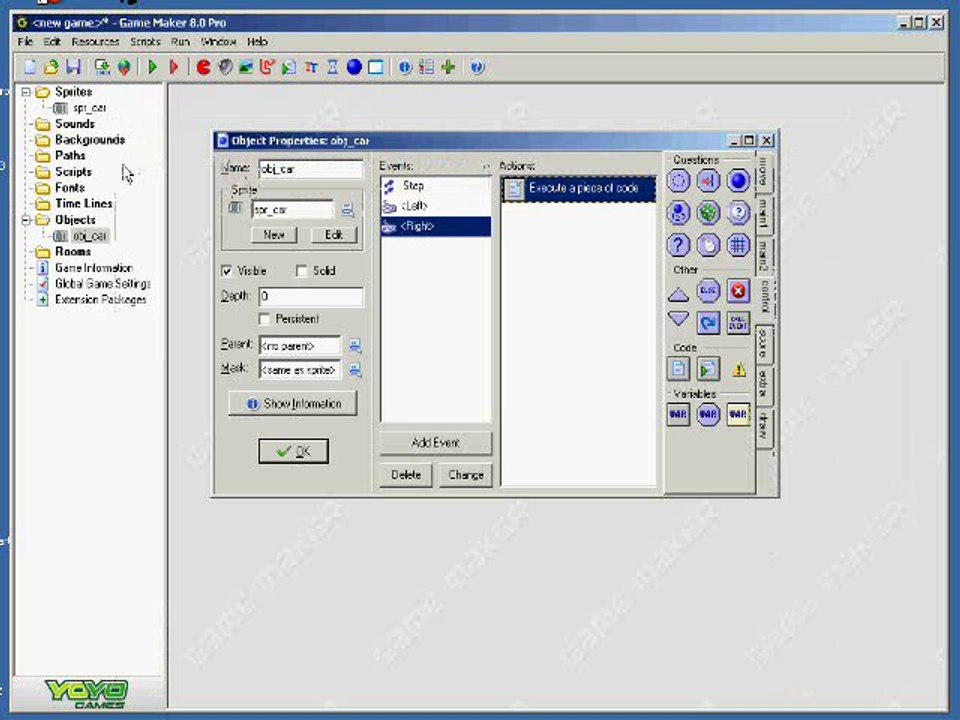Collapse the Objects tree folder
Screen dimensions: 960x720
26,220
